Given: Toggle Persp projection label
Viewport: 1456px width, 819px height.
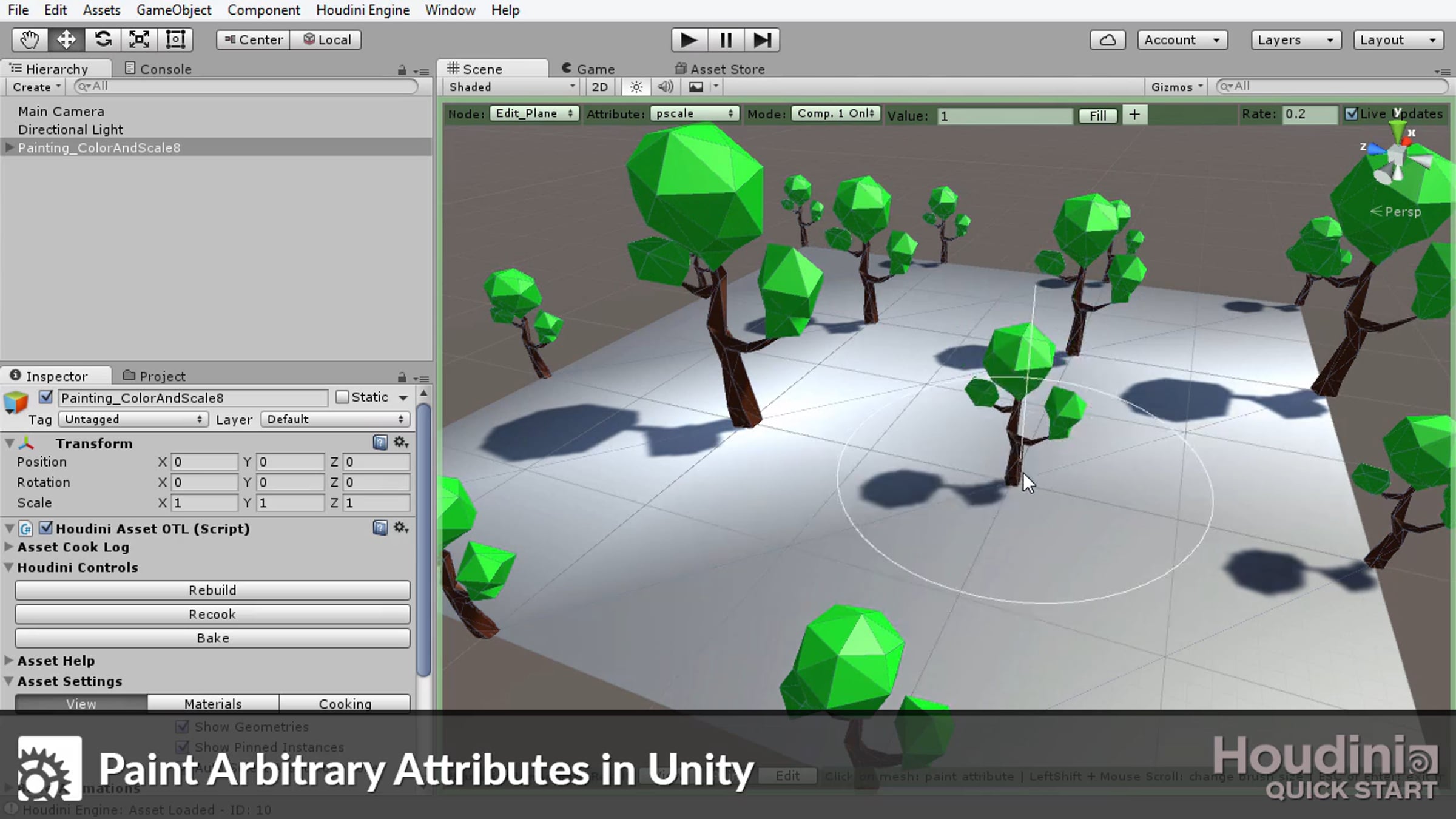Looking at the screenshot, I should [1396, 212].
